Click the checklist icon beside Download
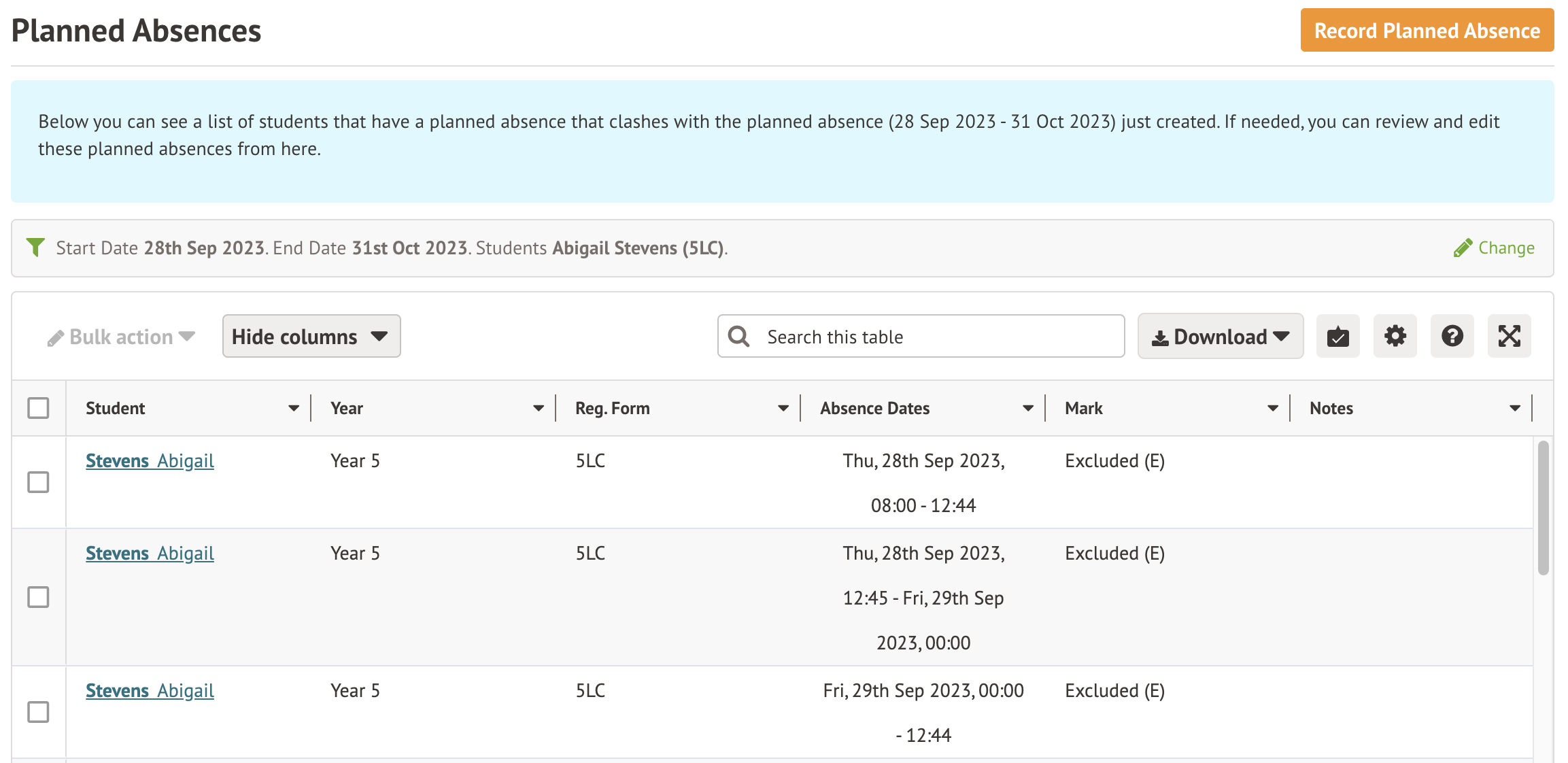The width and height of the screenshot is (1568, 763). [x=1337, y=336]
